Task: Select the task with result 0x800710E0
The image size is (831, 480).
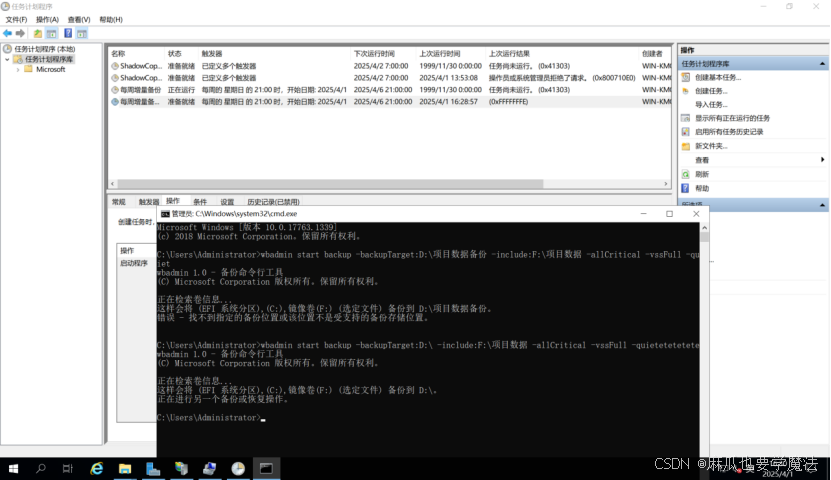Action: click(x=390, y=78)
